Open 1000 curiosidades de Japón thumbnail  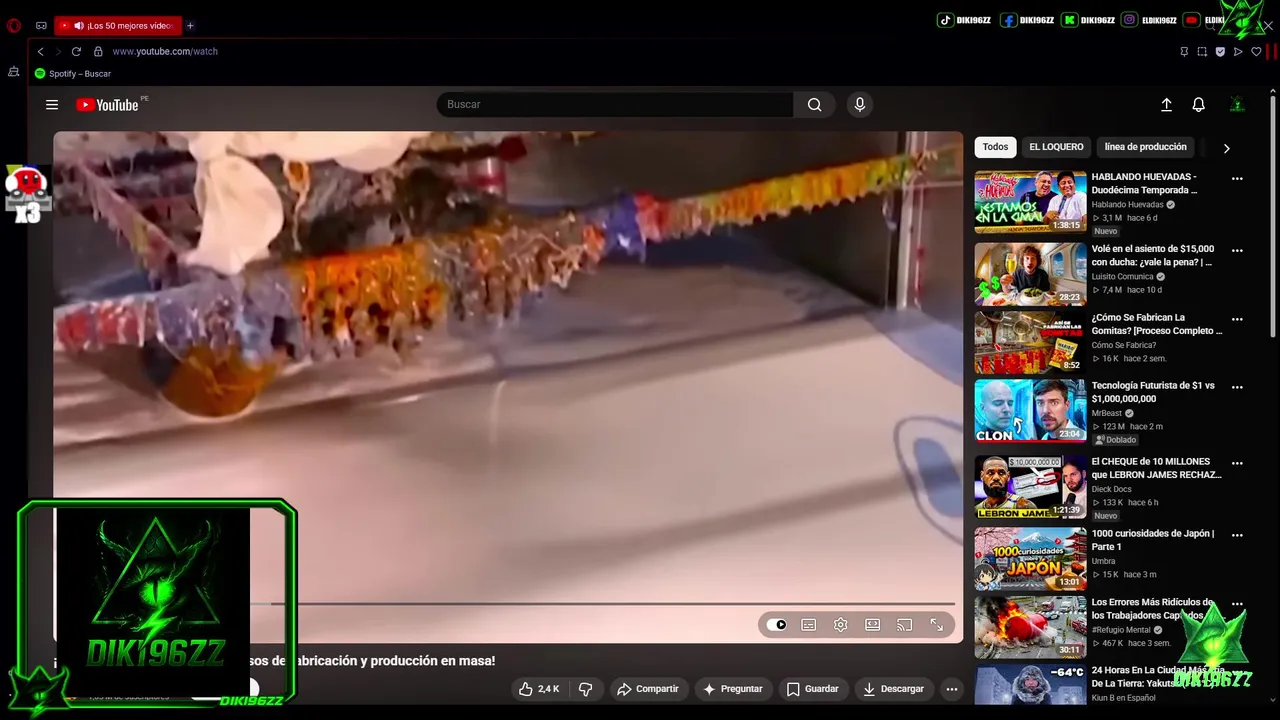[1030, 559]
